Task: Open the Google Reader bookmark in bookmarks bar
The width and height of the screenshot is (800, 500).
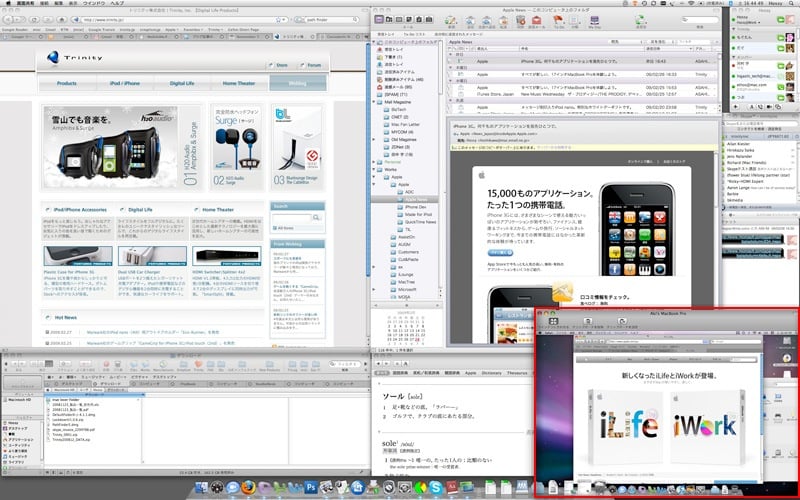Action: [x=15, y=30]
